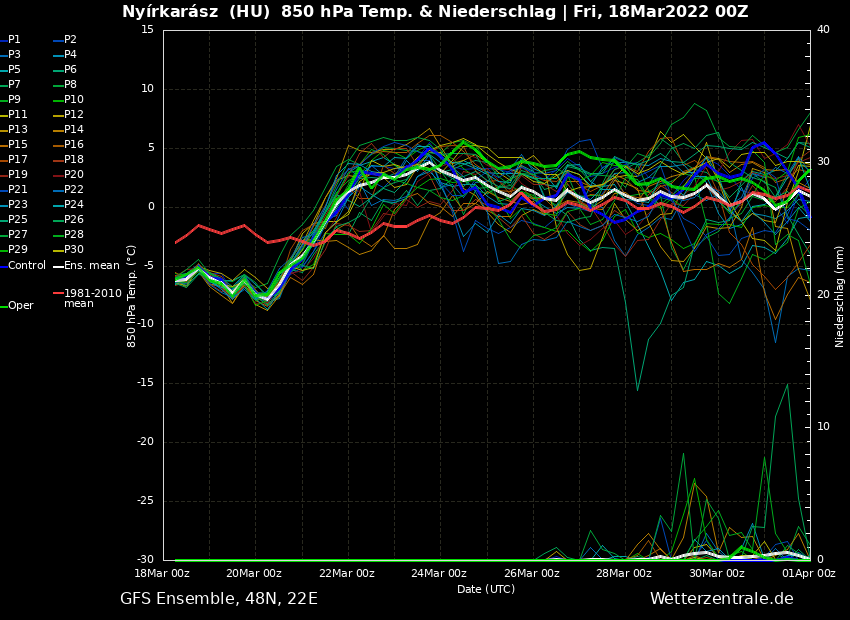Screen dimensions: 850x620
Task: Click the 01Apr 00z date tick label
Action: click(808, 574)
